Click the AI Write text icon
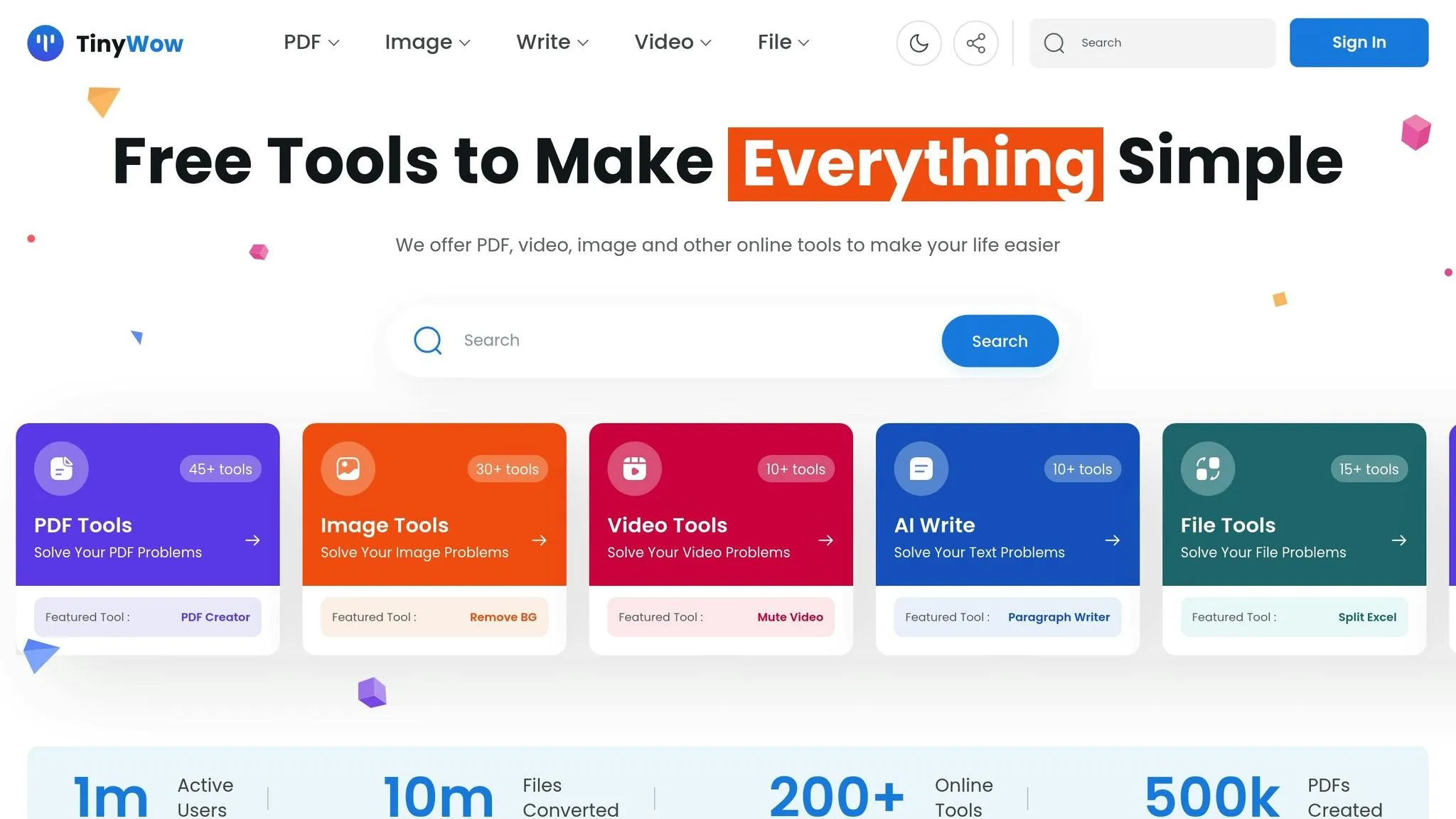The image size is (1456, 819). click(x=921, y=469)
